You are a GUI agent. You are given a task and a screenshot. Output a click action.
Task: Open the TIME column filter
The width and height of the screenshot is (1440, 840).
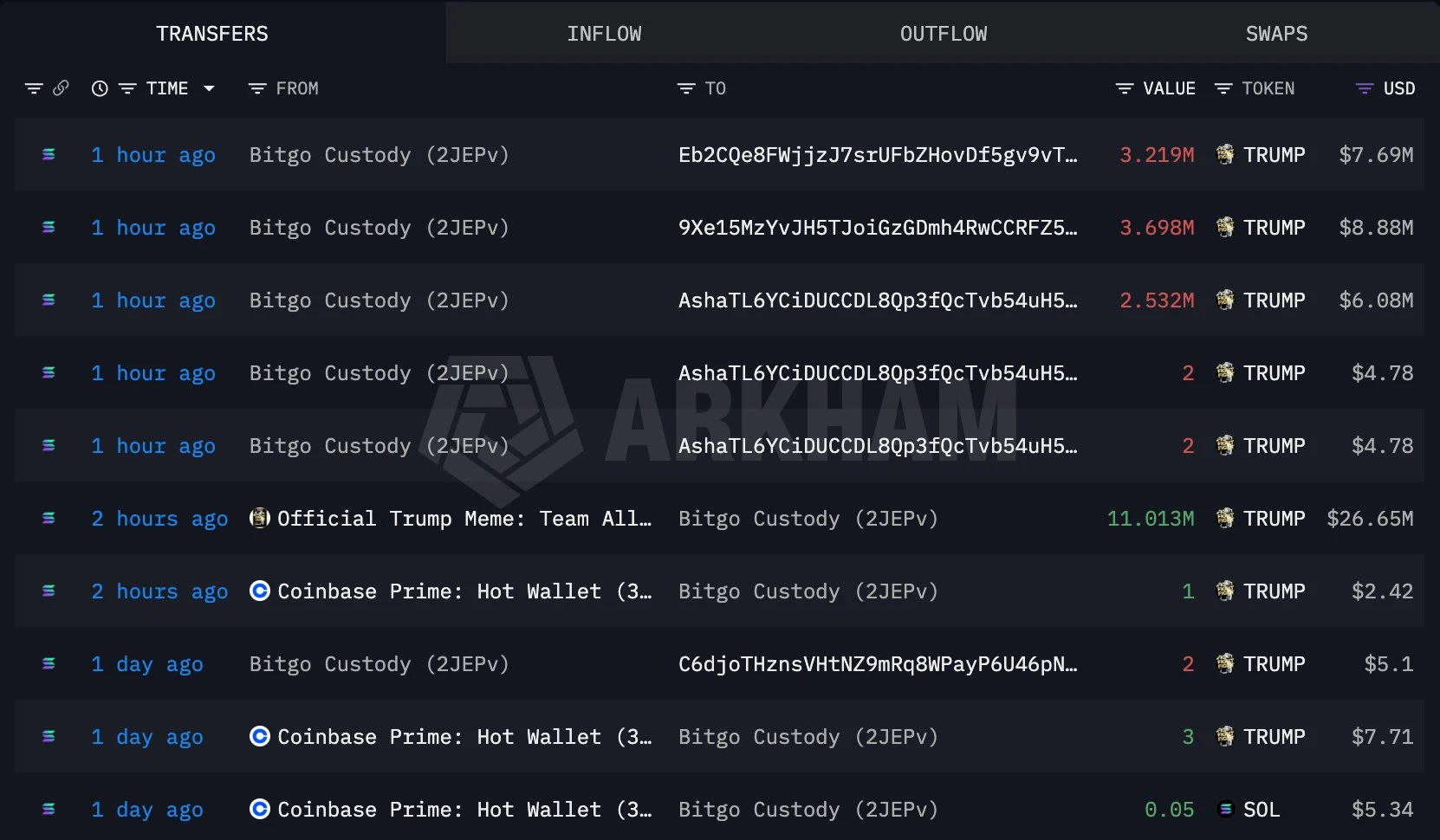(127, 88)
